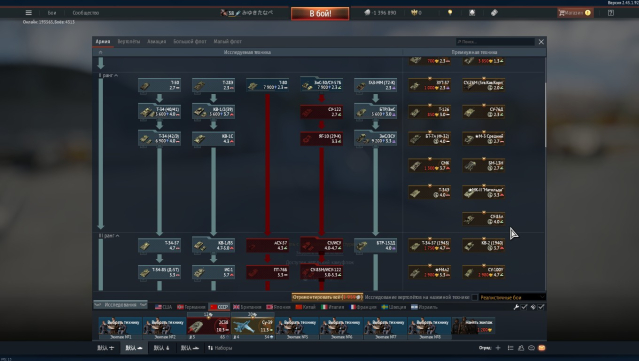This screenshot has height=361, width=639.
Task: Open the Реалистичные бои game mode dropdown
Action: (512, 297)
